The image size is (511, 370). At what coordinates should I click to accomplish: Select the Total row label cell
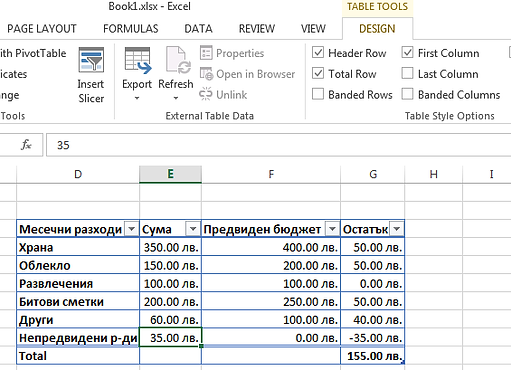[x=78, y=356]
